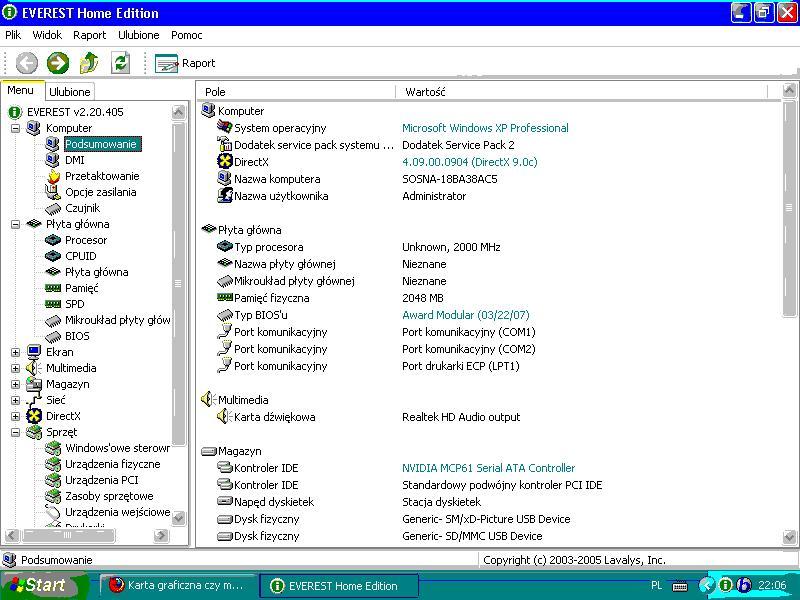Open the Widok menu
Screen dimensions: 800x600
click(47, 35)
